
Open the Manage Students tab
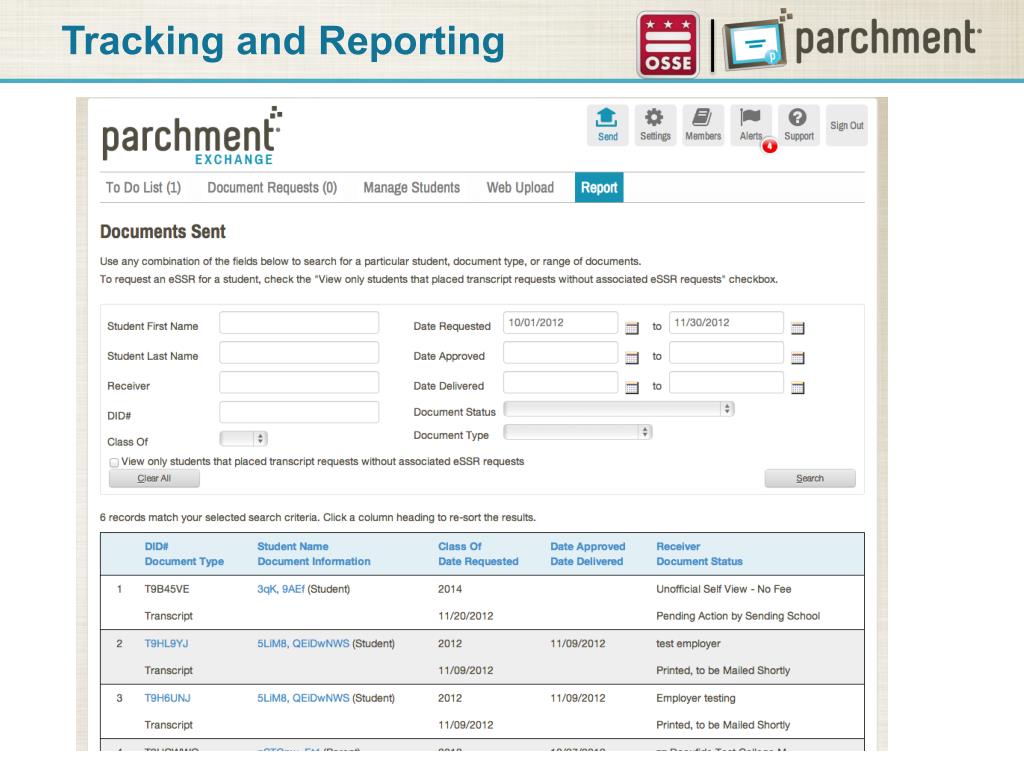pyautogui.click(x=411, y=188)
